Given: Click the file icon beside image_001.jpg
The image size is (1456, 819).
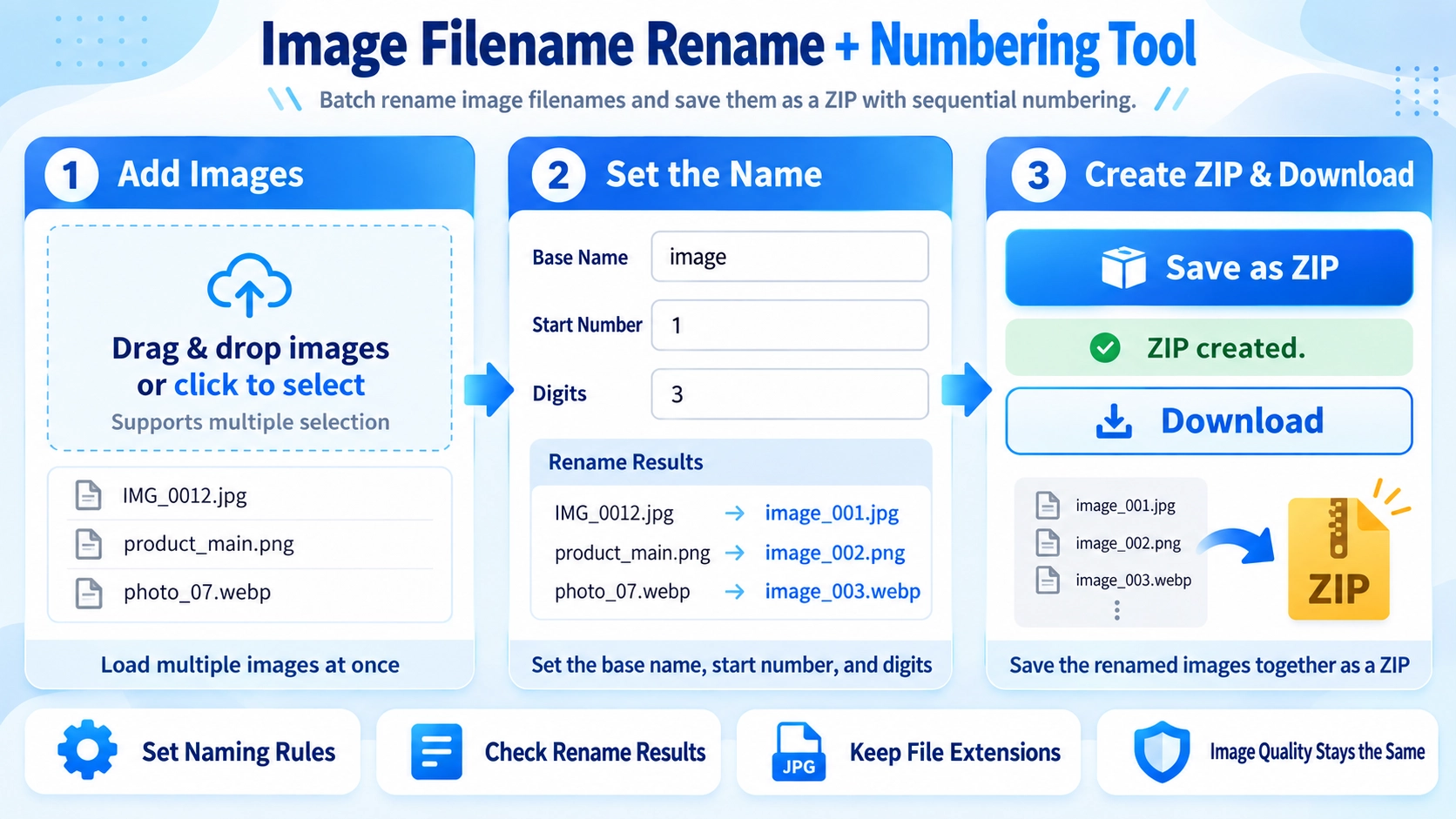Looking at the screenshot, I should 1048,505.
